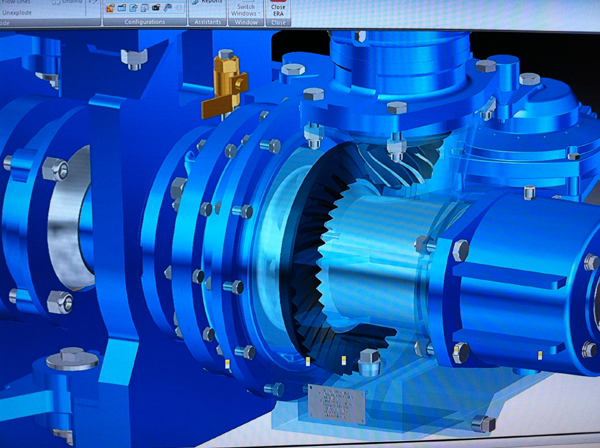Click the key-shaped icon in Configurations
This screenshot has height=448, width=600.
[167, 7]
